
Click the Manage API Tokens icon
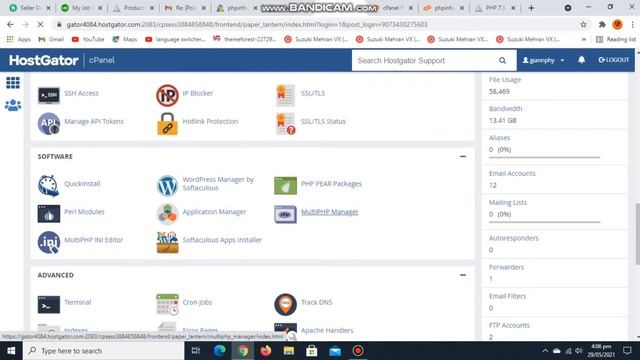coord(49,123)
